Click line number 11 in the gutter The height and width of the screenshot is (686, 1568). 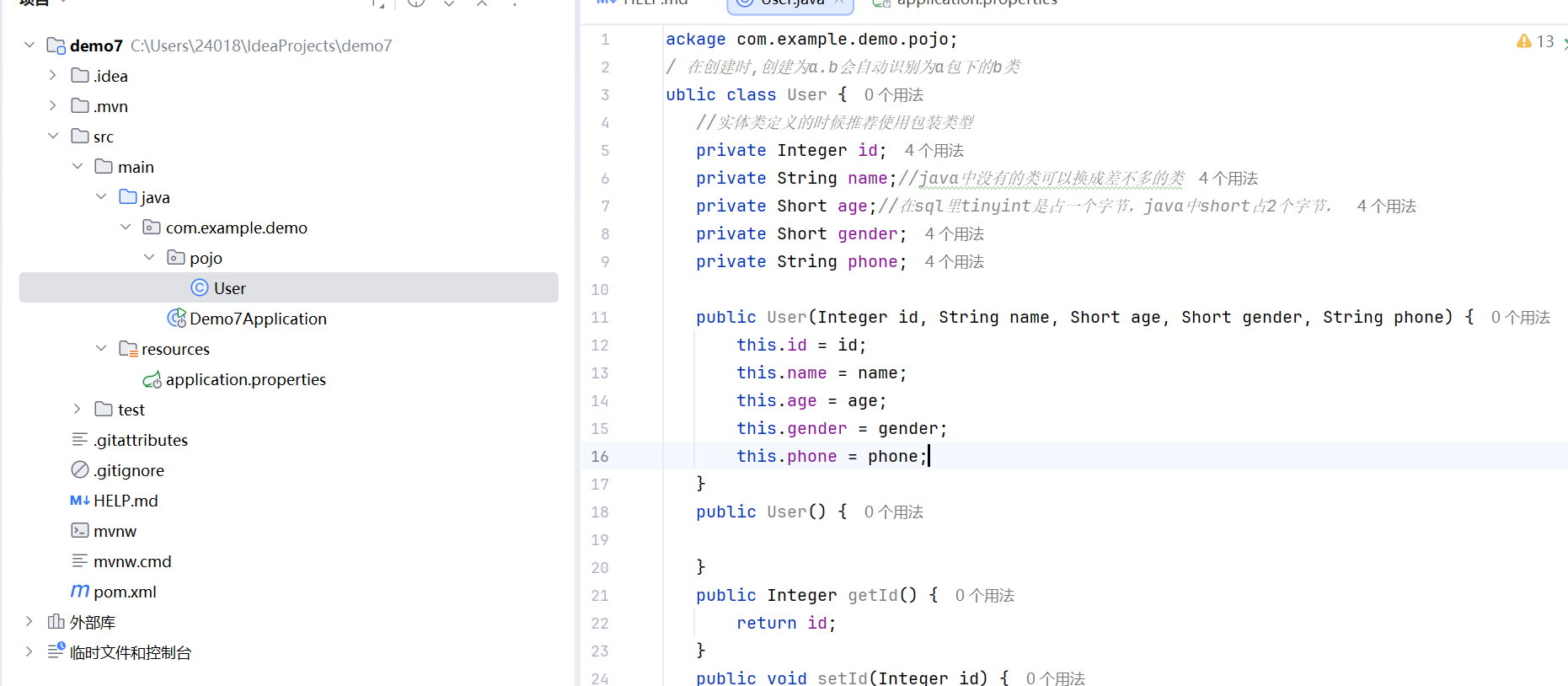click(599, 317)
